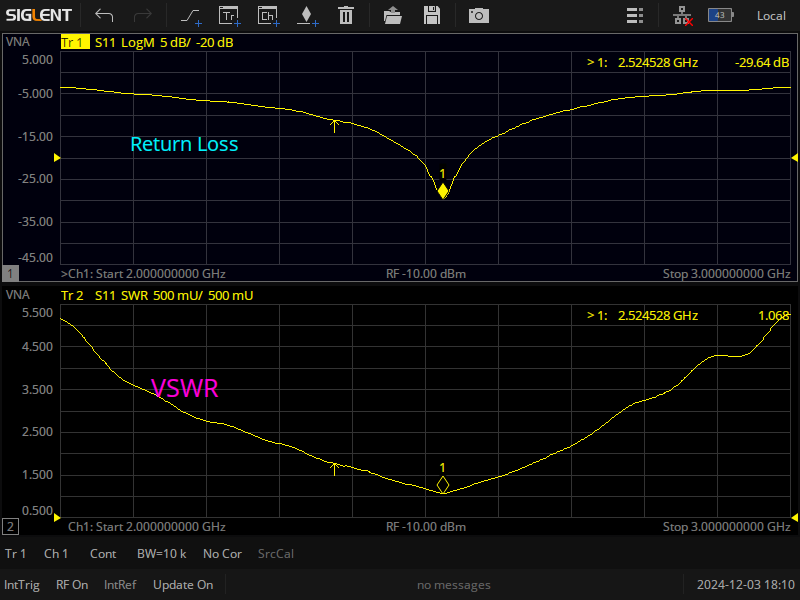
Task: Click the undo arrow icon
Action: (104, 15)
